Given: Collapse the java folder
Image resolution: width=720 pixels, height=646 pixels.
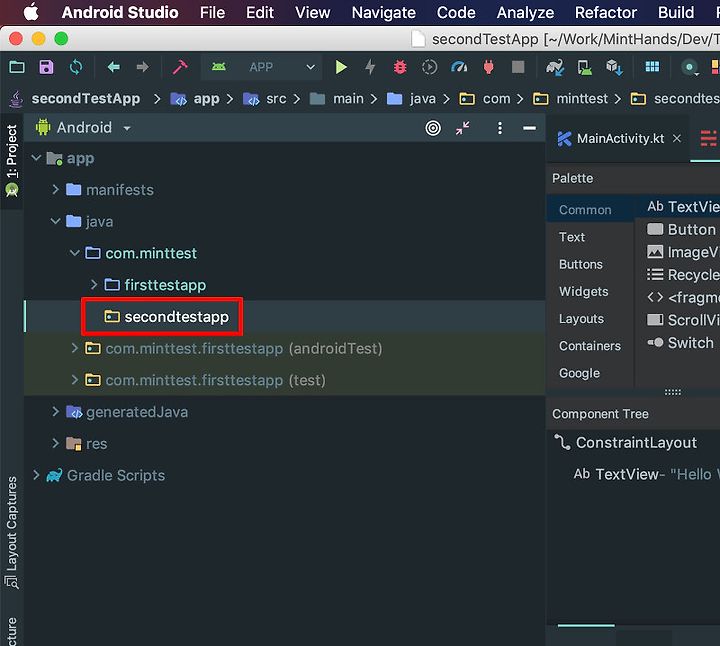Looking at the screenshot, I should point(56,221).
